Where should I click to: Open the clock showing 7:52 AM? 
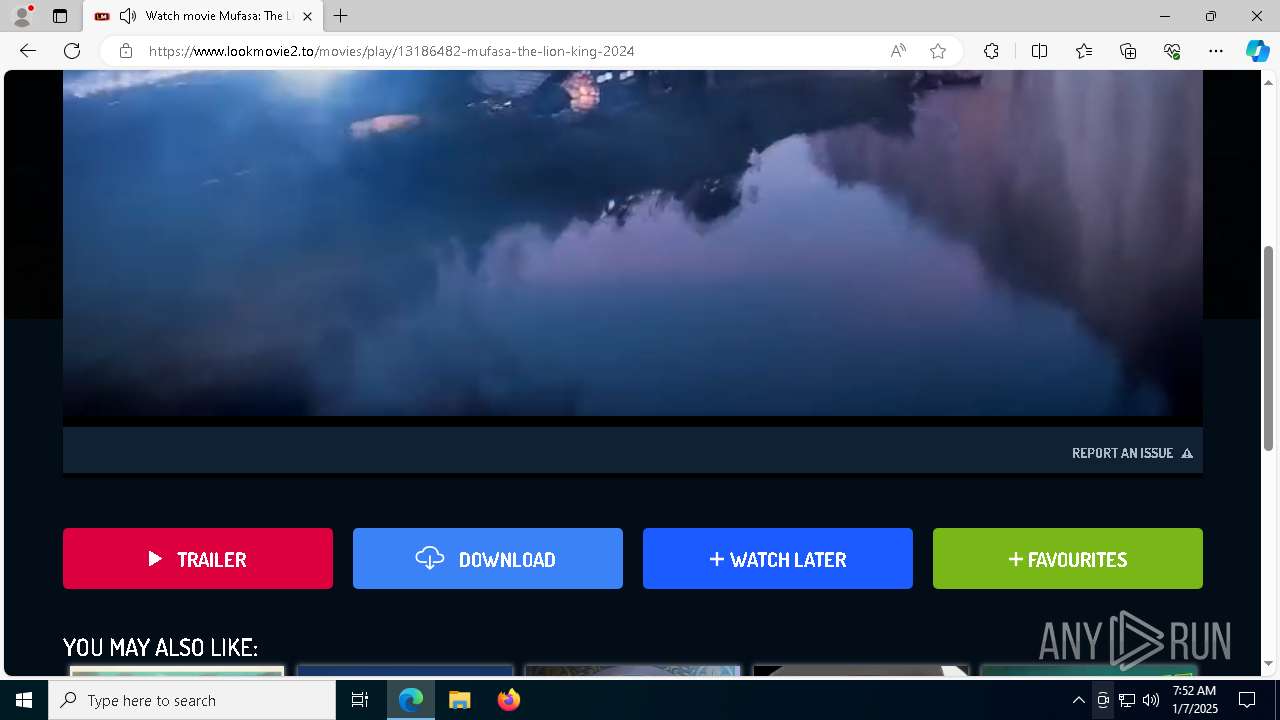[1194, 700]
